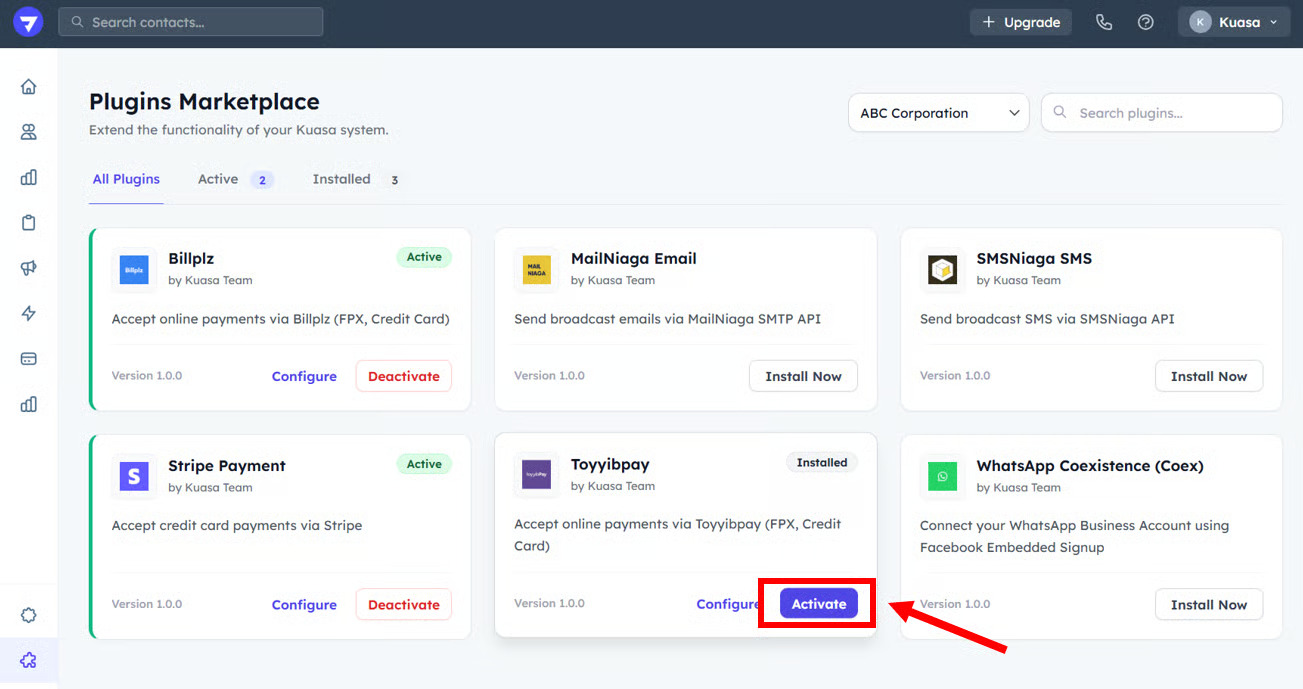Click the puzzle piece plugins icon
This screenshot has width=1303, height=689.
[28, 660]
